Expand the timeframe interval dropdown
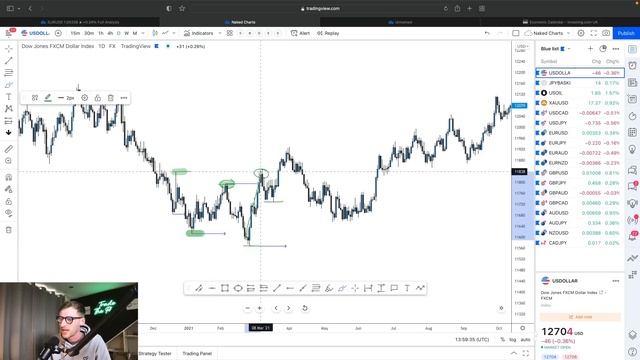This screenshot has height=360, width=640. pyautogui.click(x=143, y=33)
